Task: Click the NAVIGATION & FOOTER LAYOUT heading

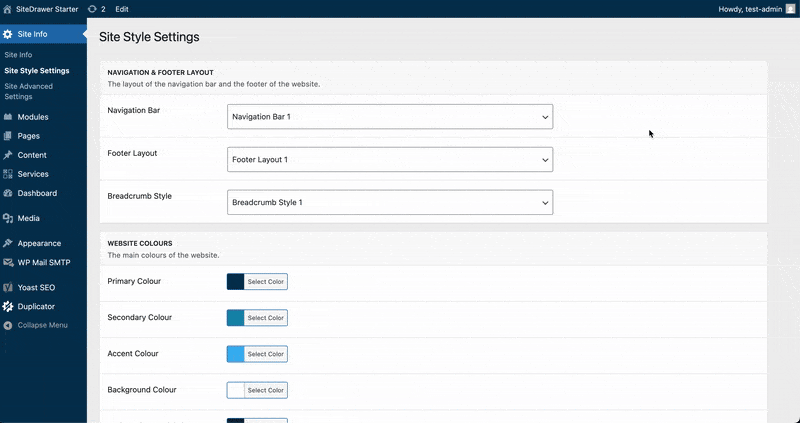Action: click(x=160, y=73)
